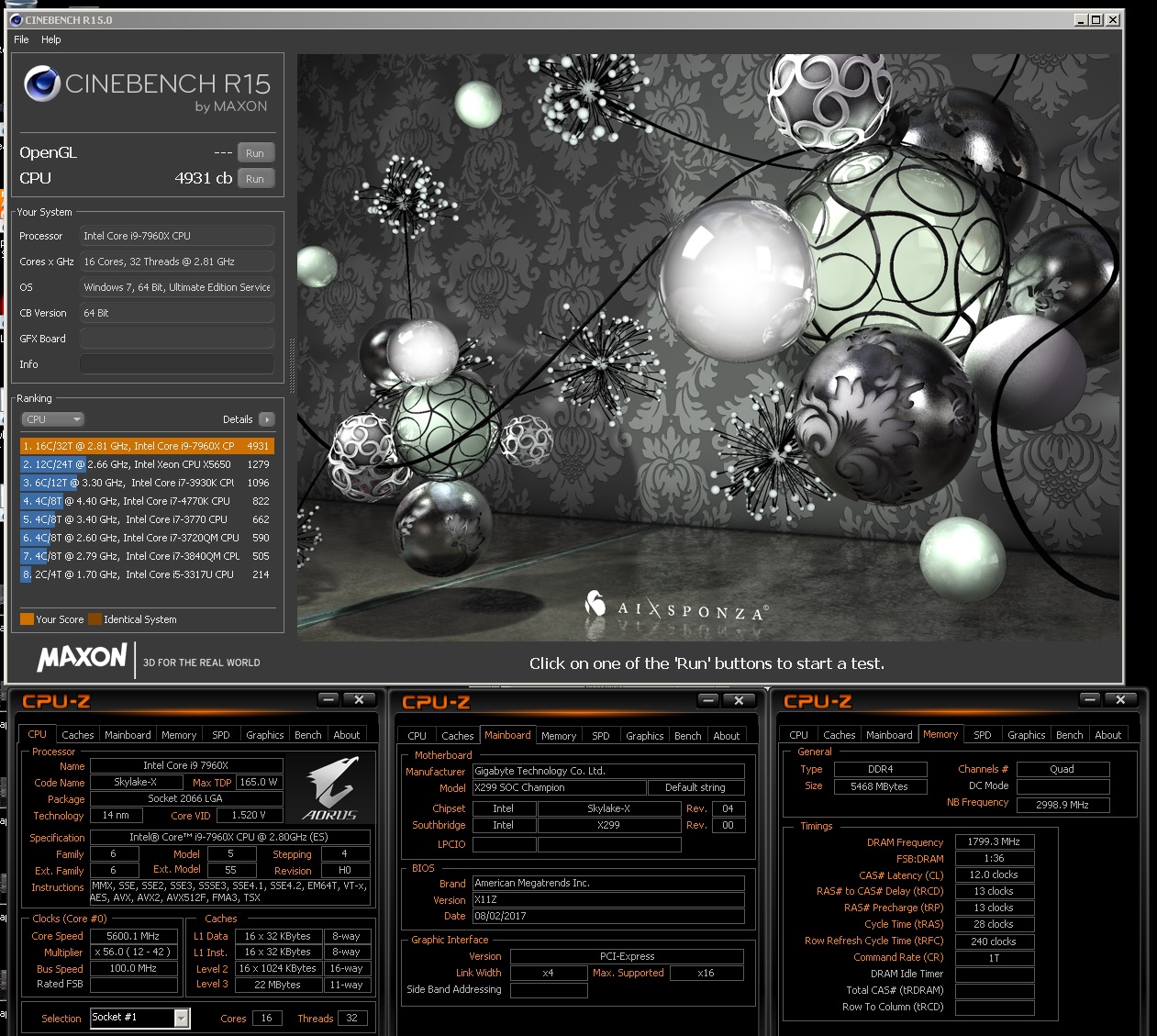The image size is (1157, 1036).
Task: Click the Details arrow button in Ranking
Action: pyautogui.click(x=267, y=419)
